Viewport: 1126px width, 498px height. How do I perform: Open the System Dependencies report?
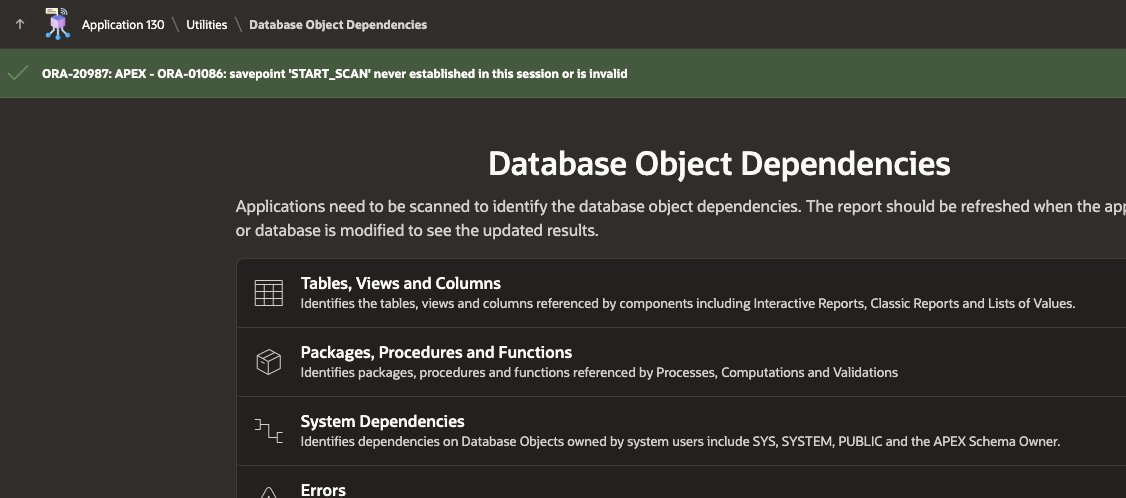coord(382,421)
